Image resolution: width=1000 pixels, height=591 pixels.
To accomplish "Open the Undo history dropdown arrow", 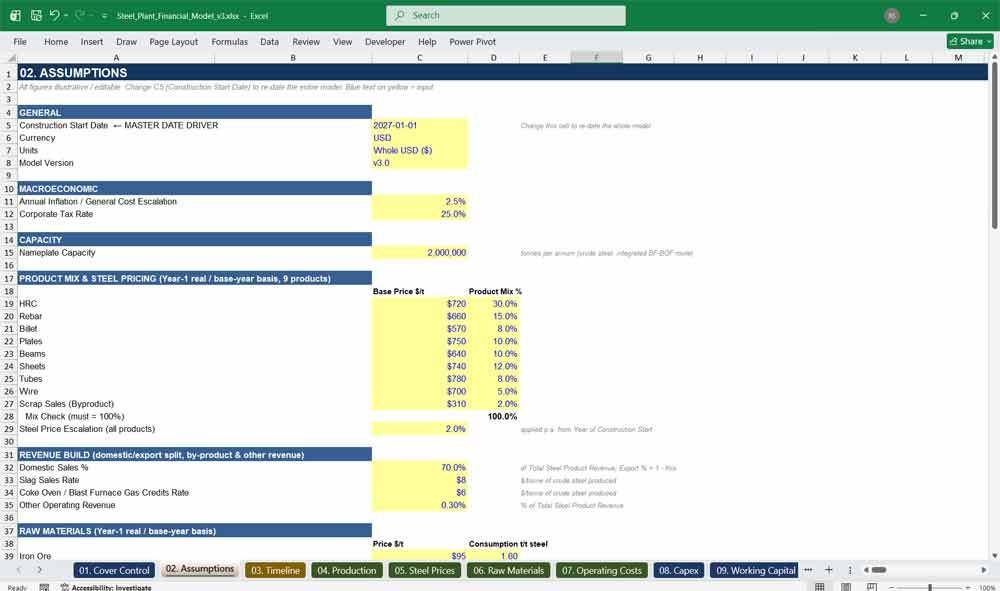I will 66,15.
